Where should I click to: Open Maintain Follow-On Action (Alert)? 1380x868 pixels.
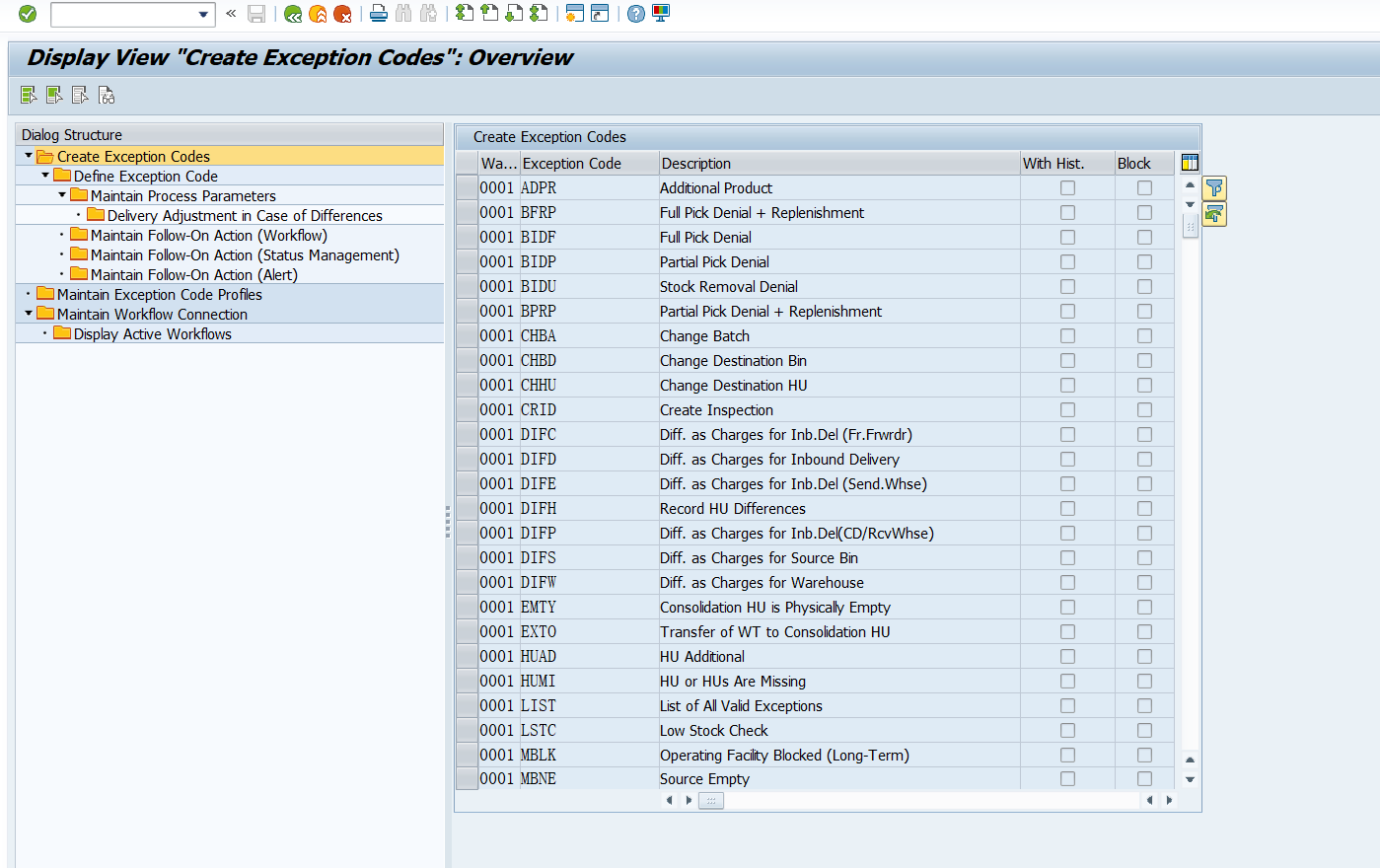pos(194,274)
